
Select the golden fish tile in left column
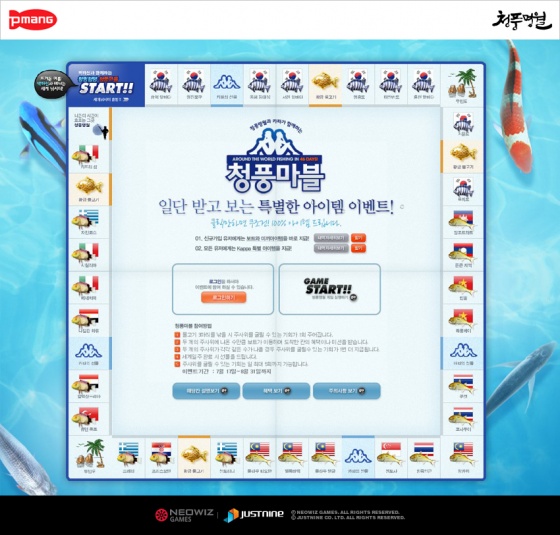(x=89, y=189)
